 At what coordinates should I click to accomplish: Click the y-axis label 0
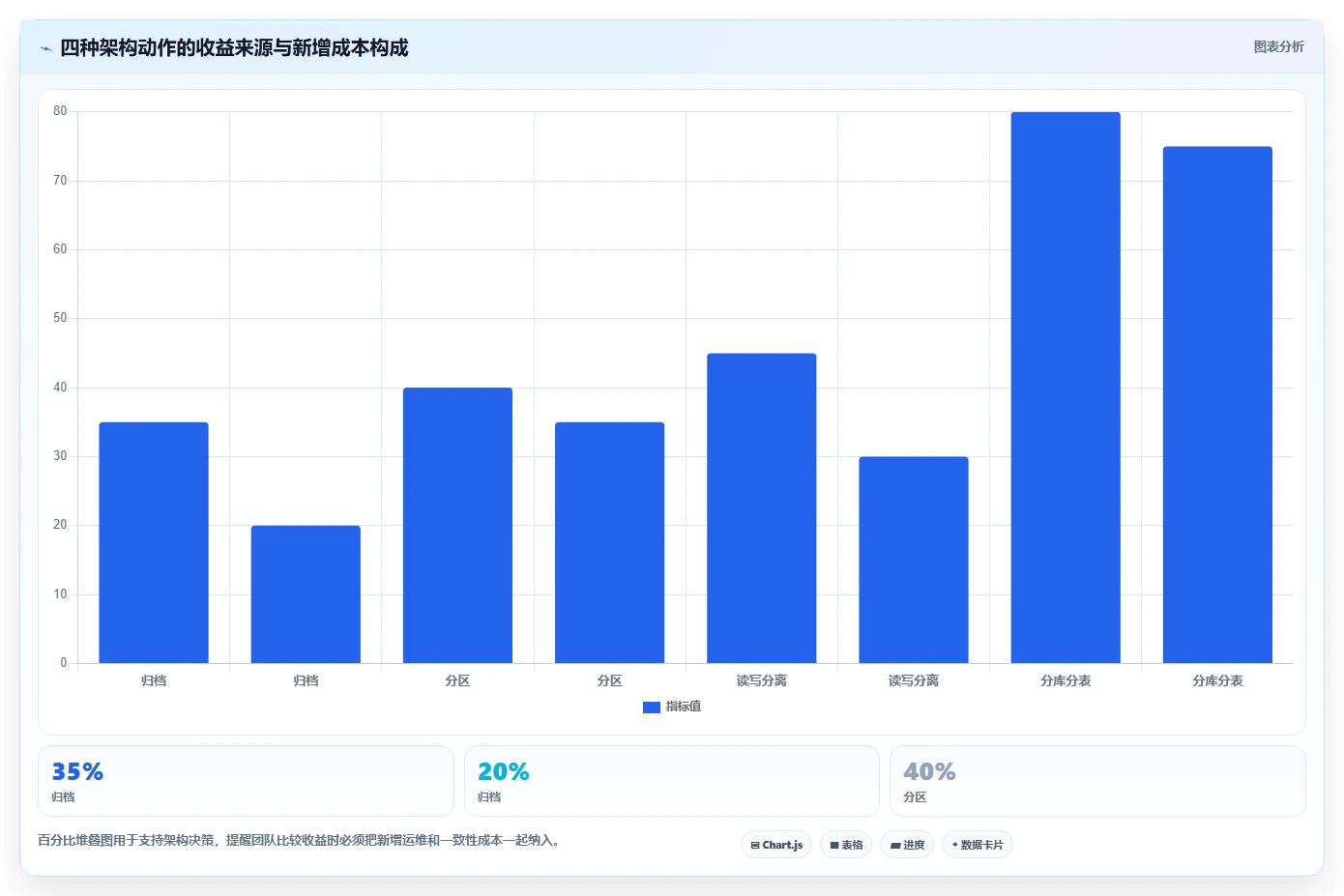(x=64, y=663)
